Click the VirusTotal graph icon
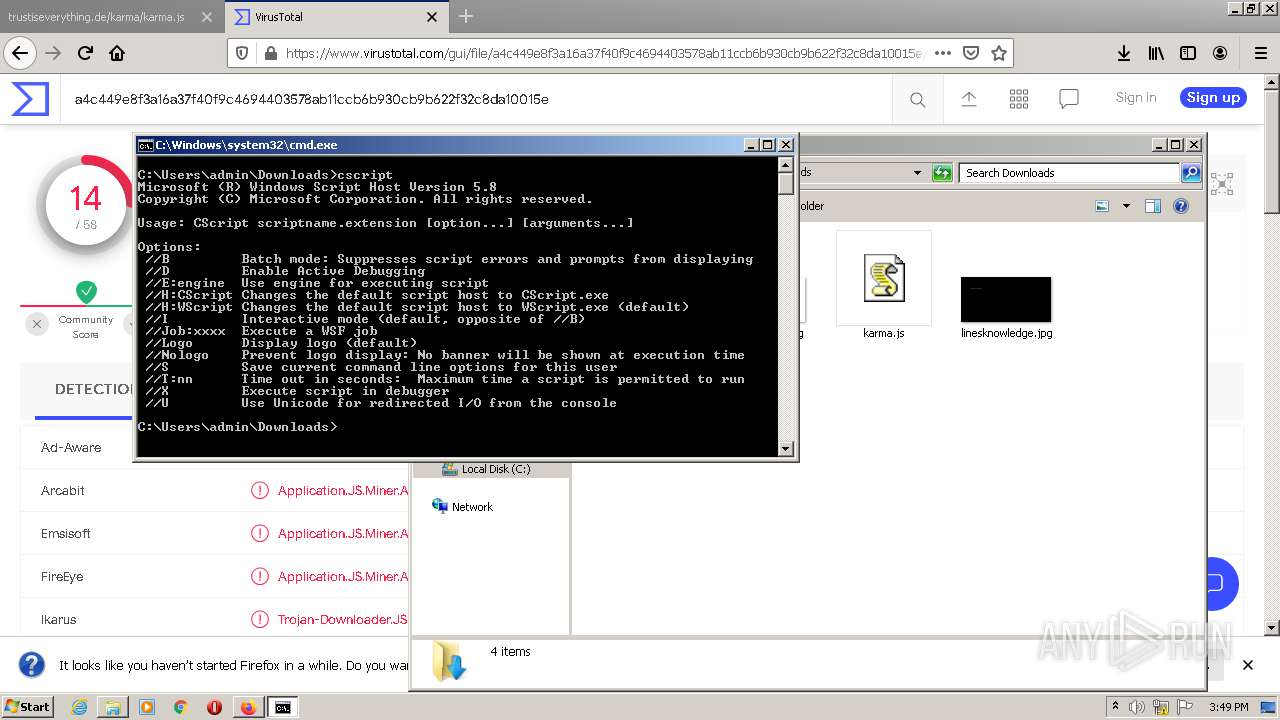Screen dimensions: 1280x720 tap(1222, 184)
